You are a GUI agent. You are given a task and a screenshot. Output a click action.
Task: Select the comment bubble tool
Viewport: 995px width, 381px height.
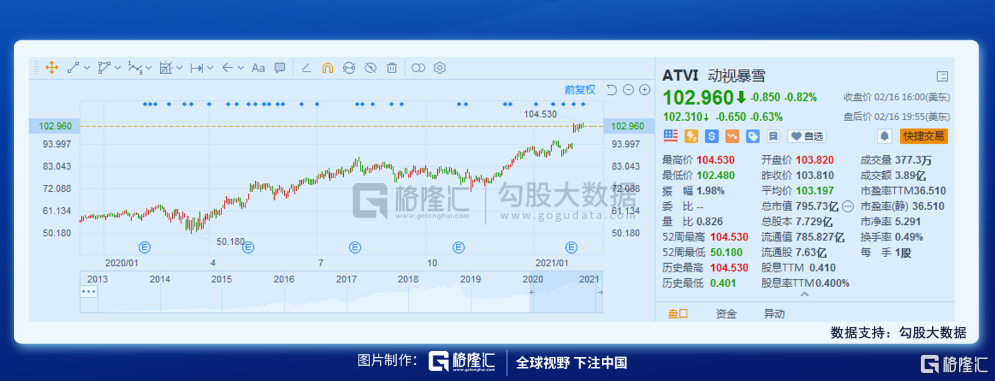coord(279,67)
